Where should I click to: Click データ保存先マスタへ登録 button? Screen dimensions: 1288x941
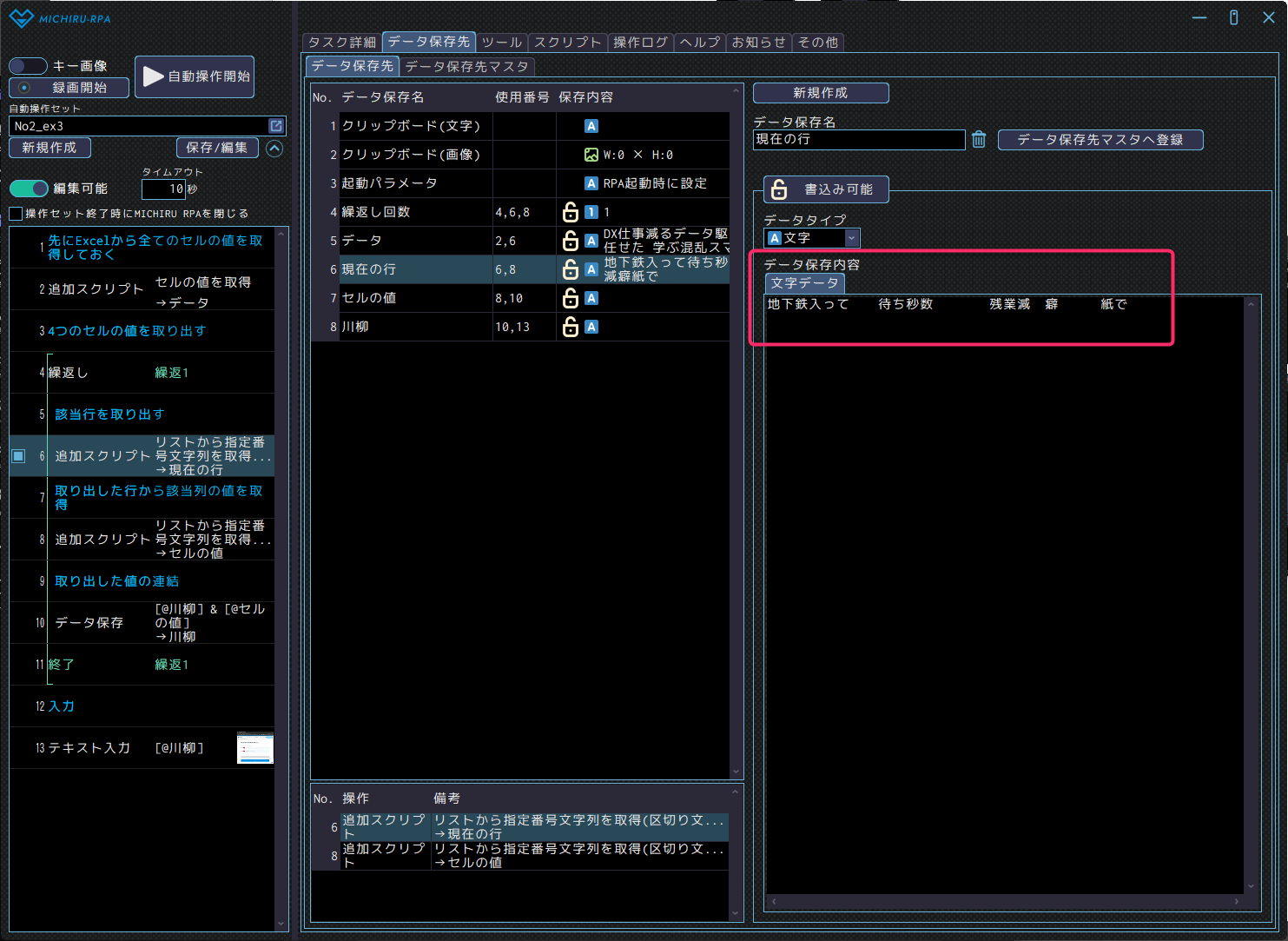coord(1100,140)
